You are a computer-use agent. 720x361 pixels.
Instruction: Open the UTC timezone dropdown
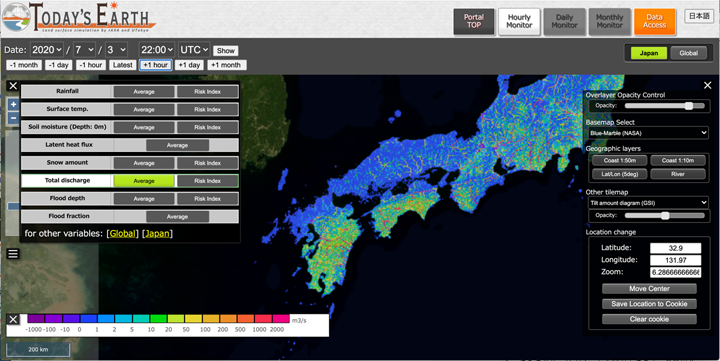(194, 50)
